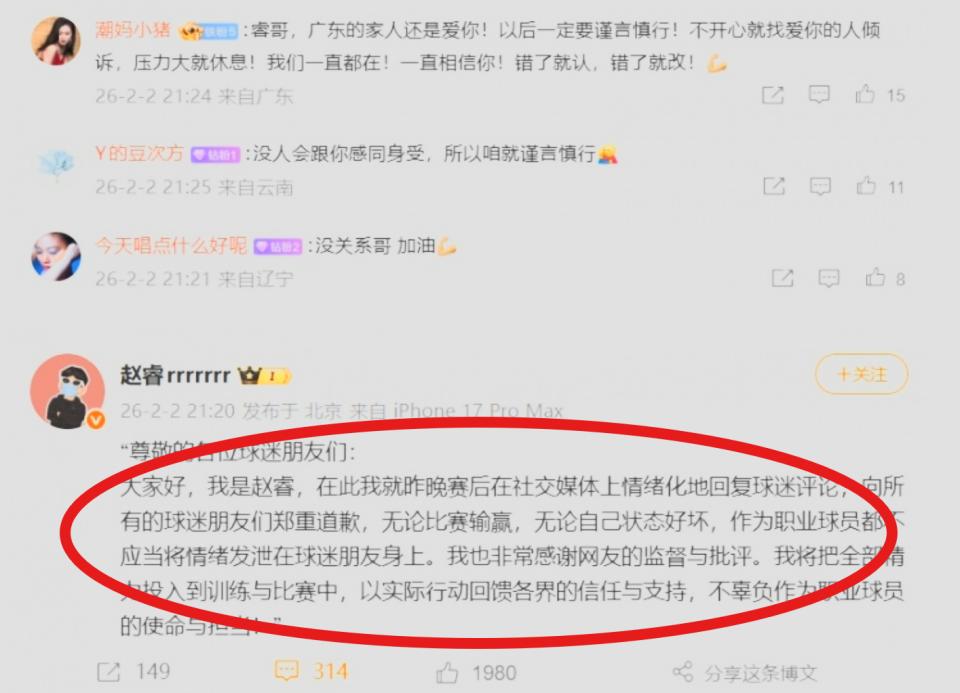The image size is (960, 693).
Task: Repost 今天唱点什么好呢 comment
Action: 782,279
